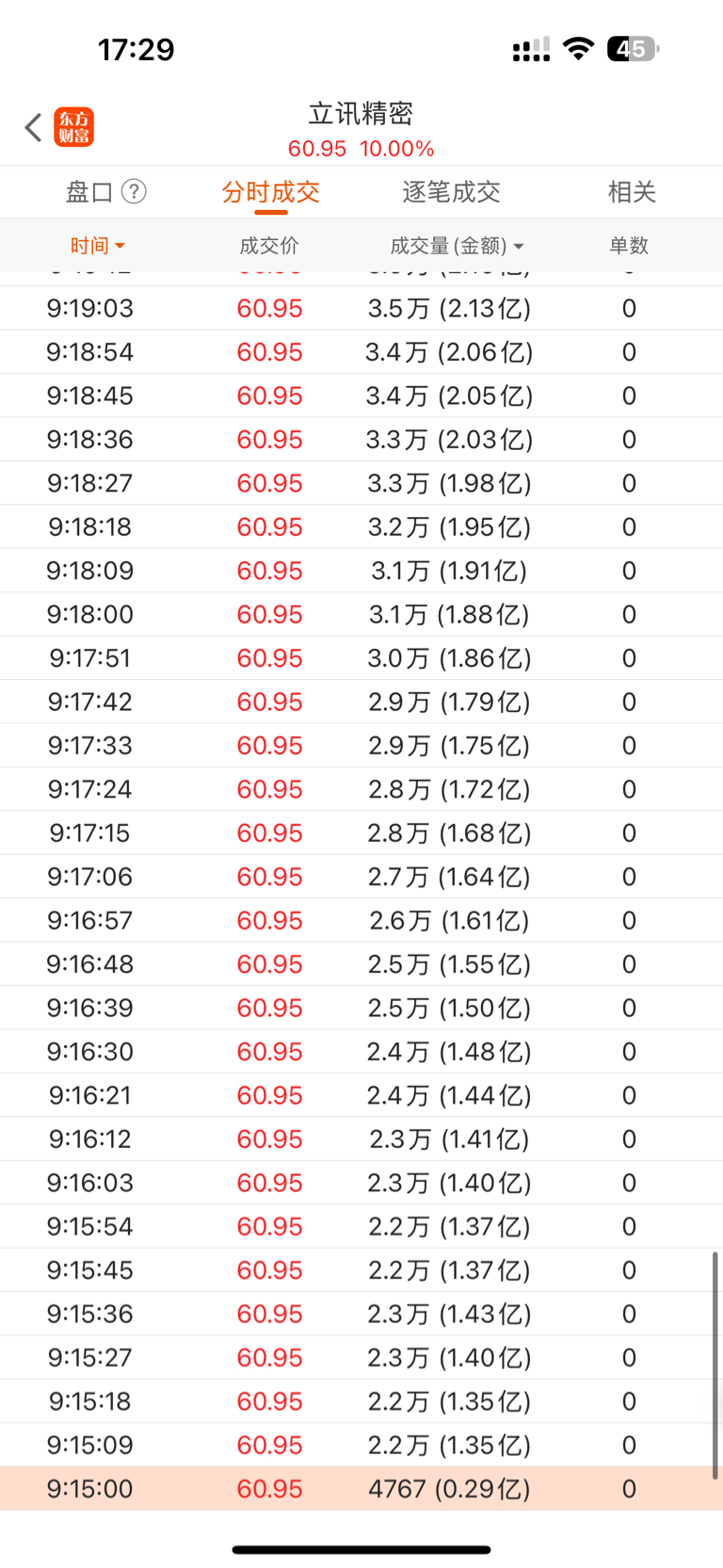723x1568 pixels.
Task: Toggle sort order via 时间 arrow
Action: (x=120, y=246)
